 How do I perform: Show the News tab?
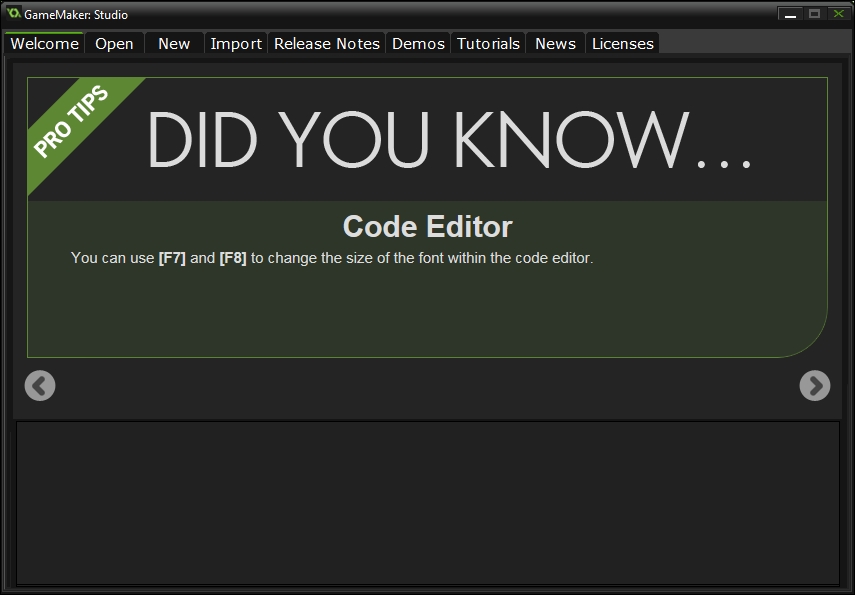coord(555,43)
